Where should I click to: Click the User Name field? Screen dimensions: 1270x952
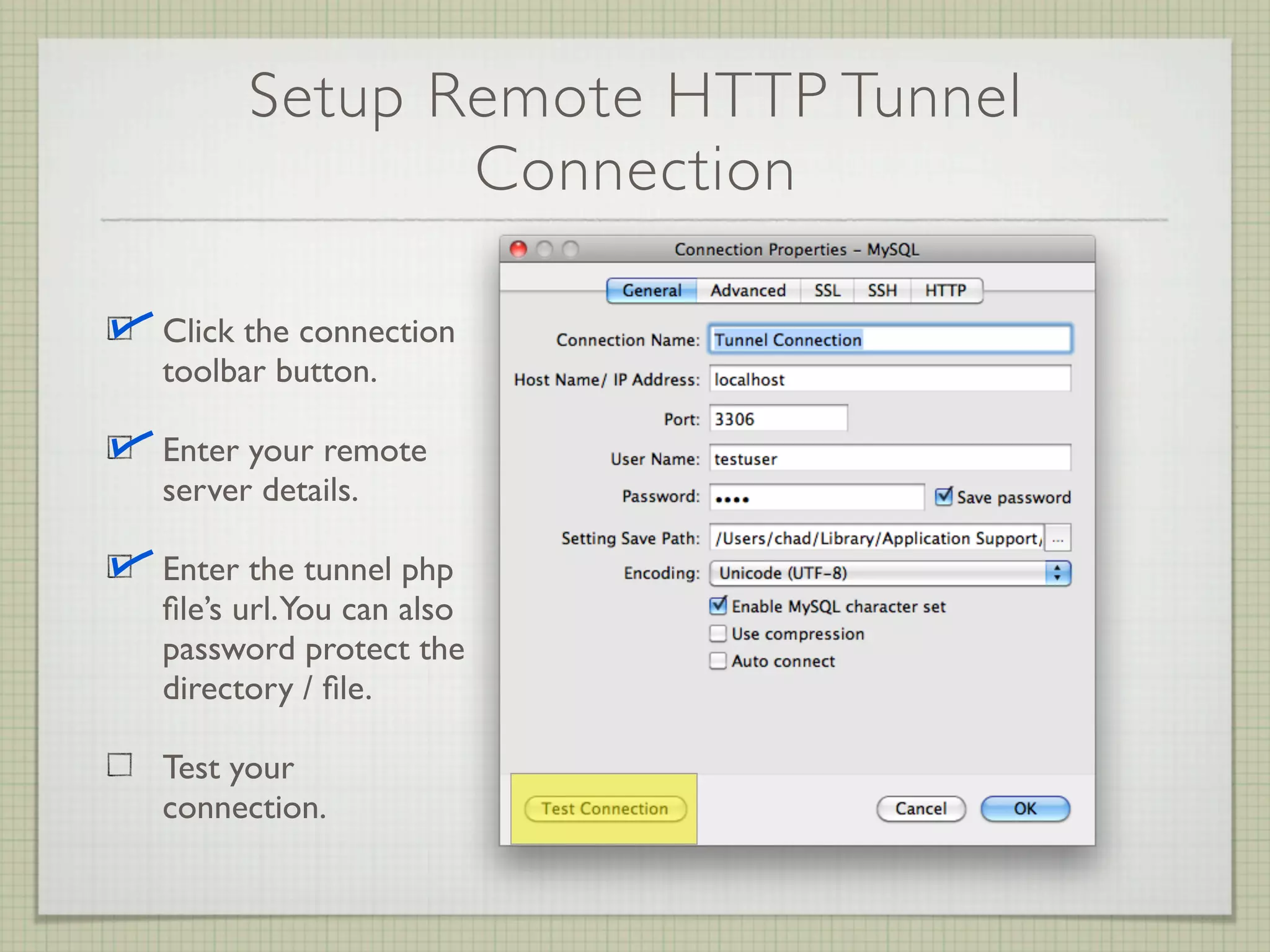point(890,458)
